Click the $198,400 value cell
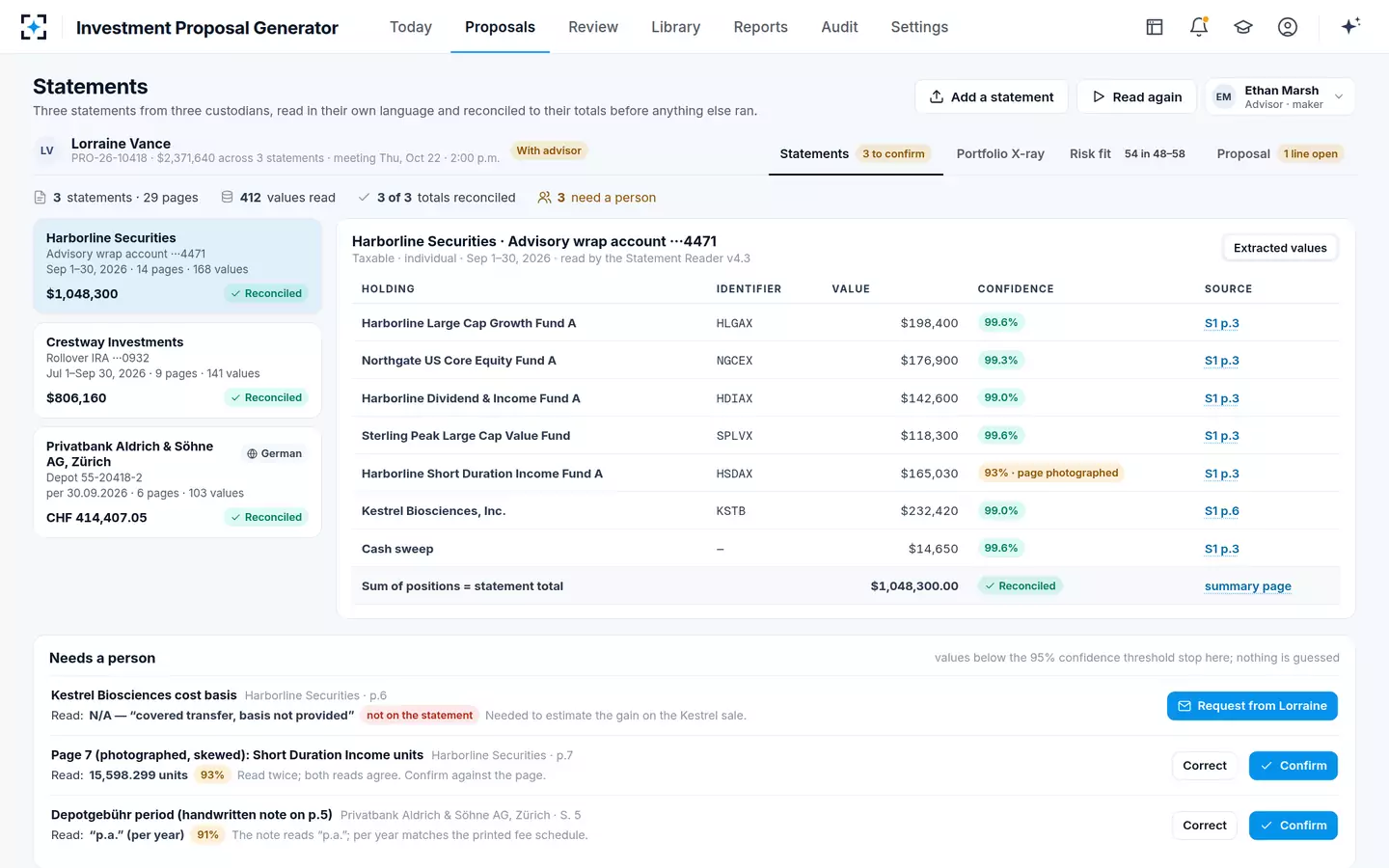Image resolution: width=1389 pixels, height=868 pixels. (x=929, y=323)
